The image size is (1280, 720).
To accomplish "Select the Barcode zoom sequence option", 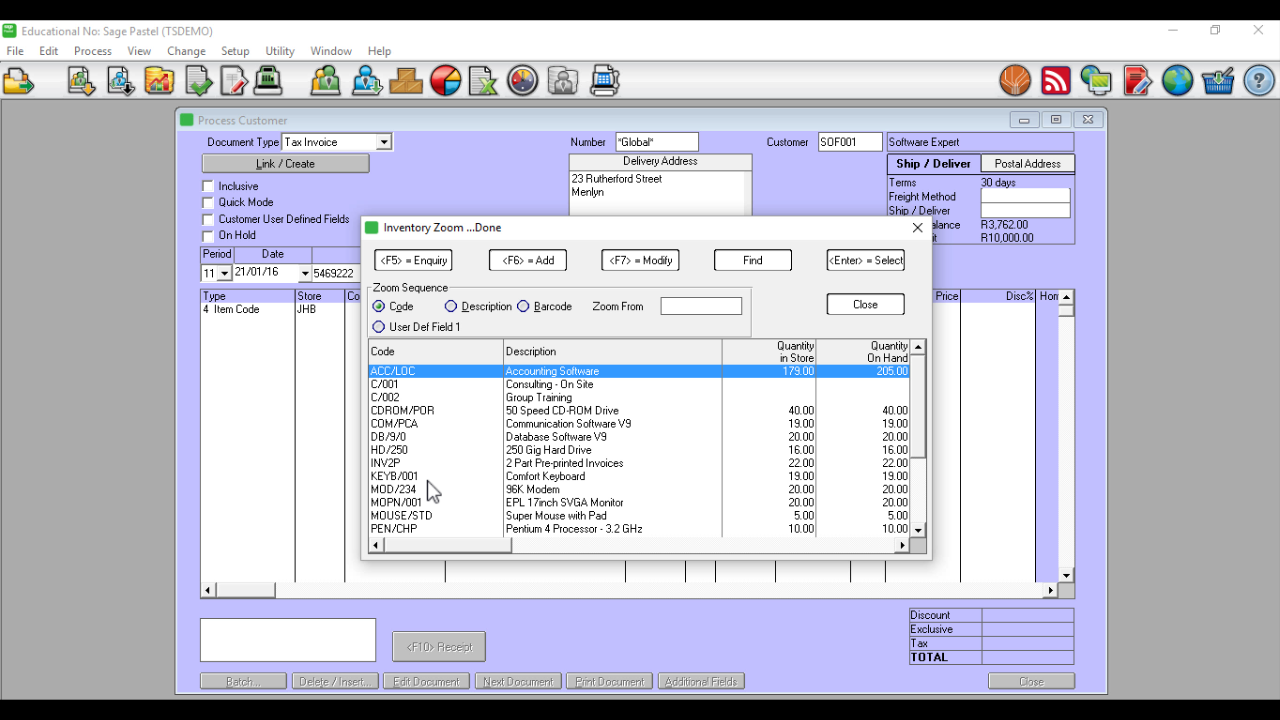I will 523,307.
